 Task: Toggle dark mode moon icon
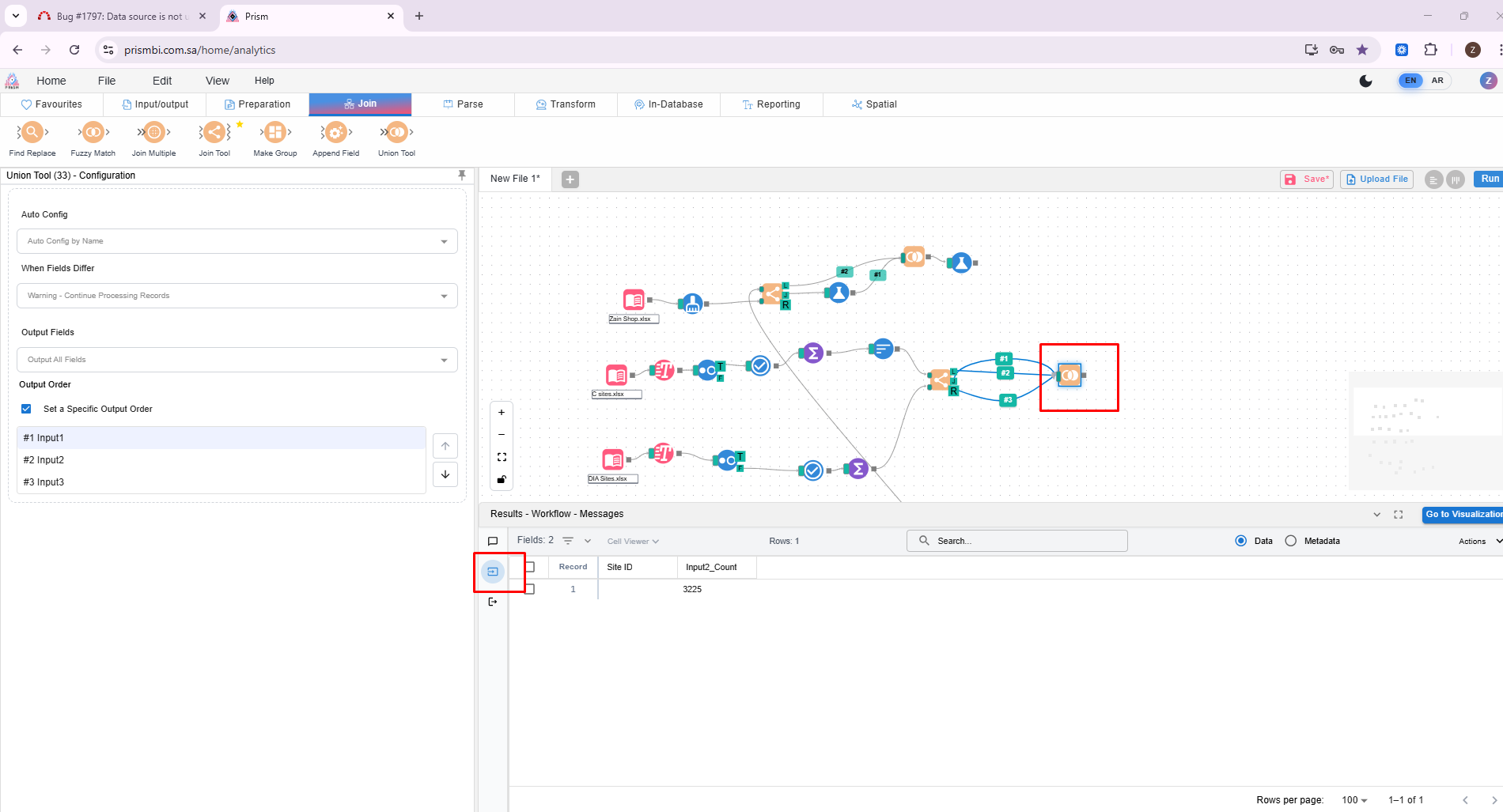1365,81
